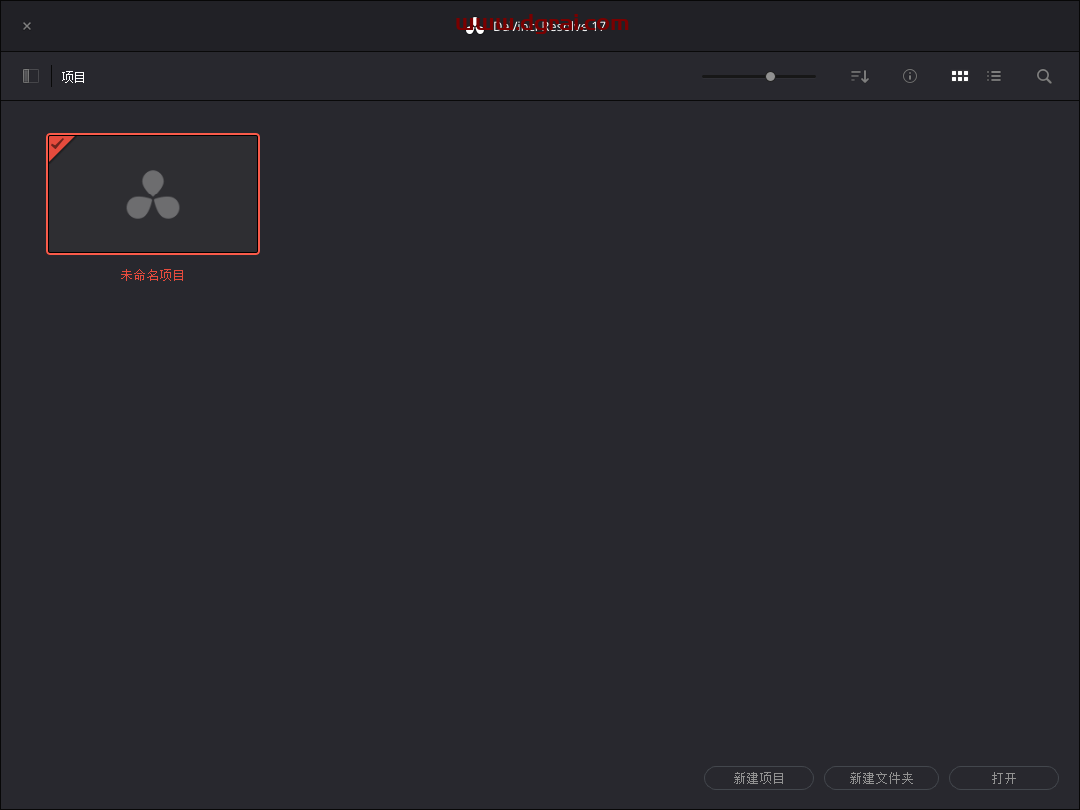The width and height of the screenshot is (1080, 810).
Task: Show project info via the info icon
Action: coord(910,76)
